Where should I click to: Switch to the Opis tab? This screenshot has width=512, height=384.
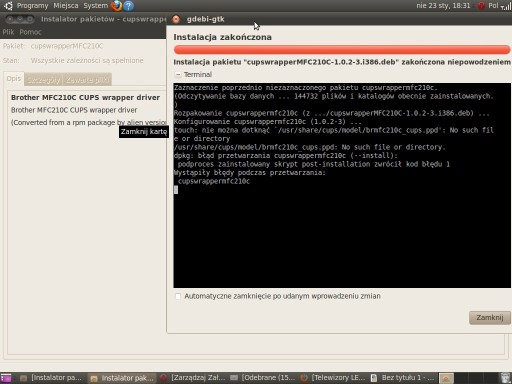tap(14, 79)
